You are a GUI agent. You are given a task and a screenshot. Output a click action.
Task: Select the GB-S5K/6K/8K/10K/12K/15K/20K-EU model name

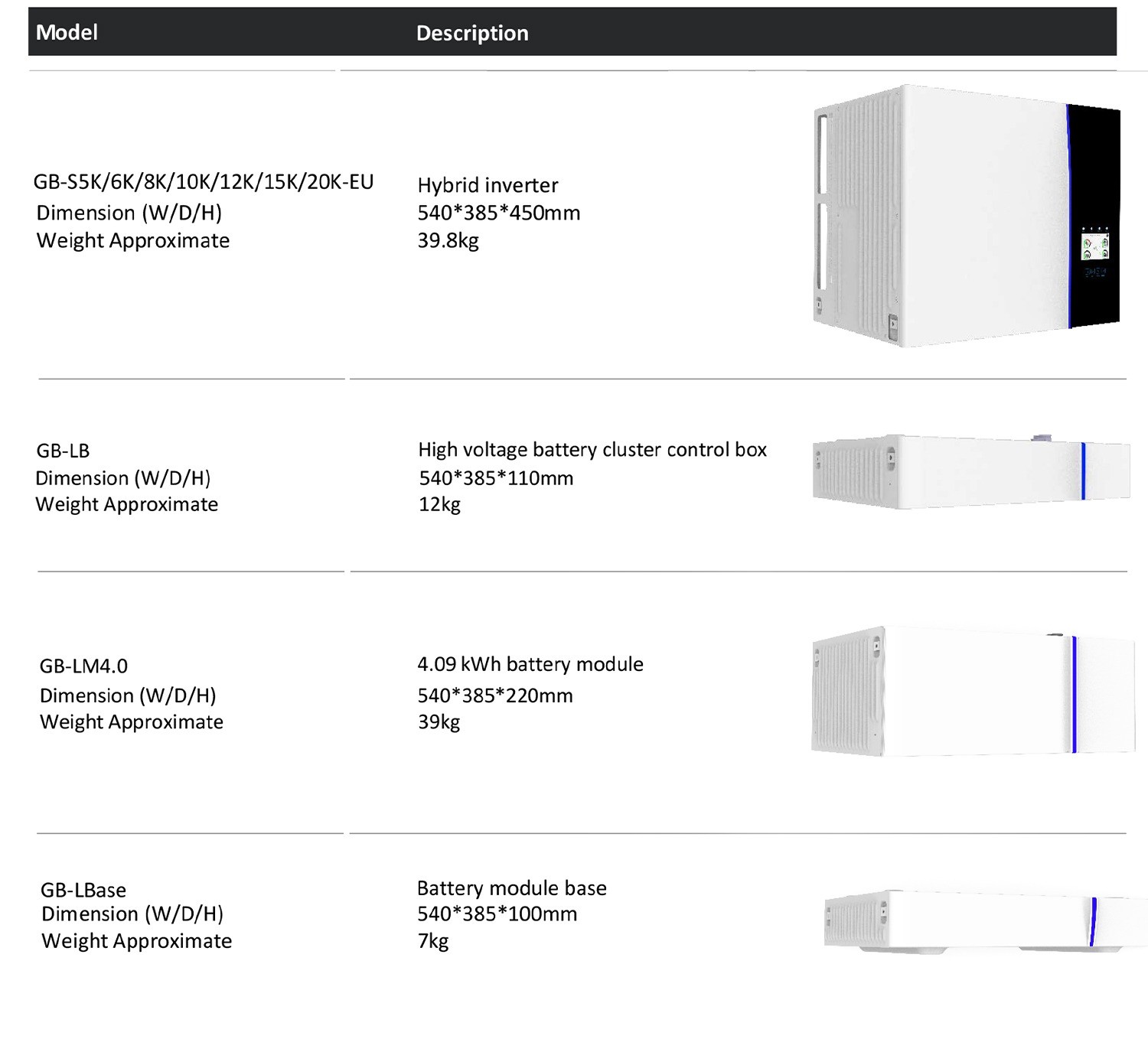204,182
